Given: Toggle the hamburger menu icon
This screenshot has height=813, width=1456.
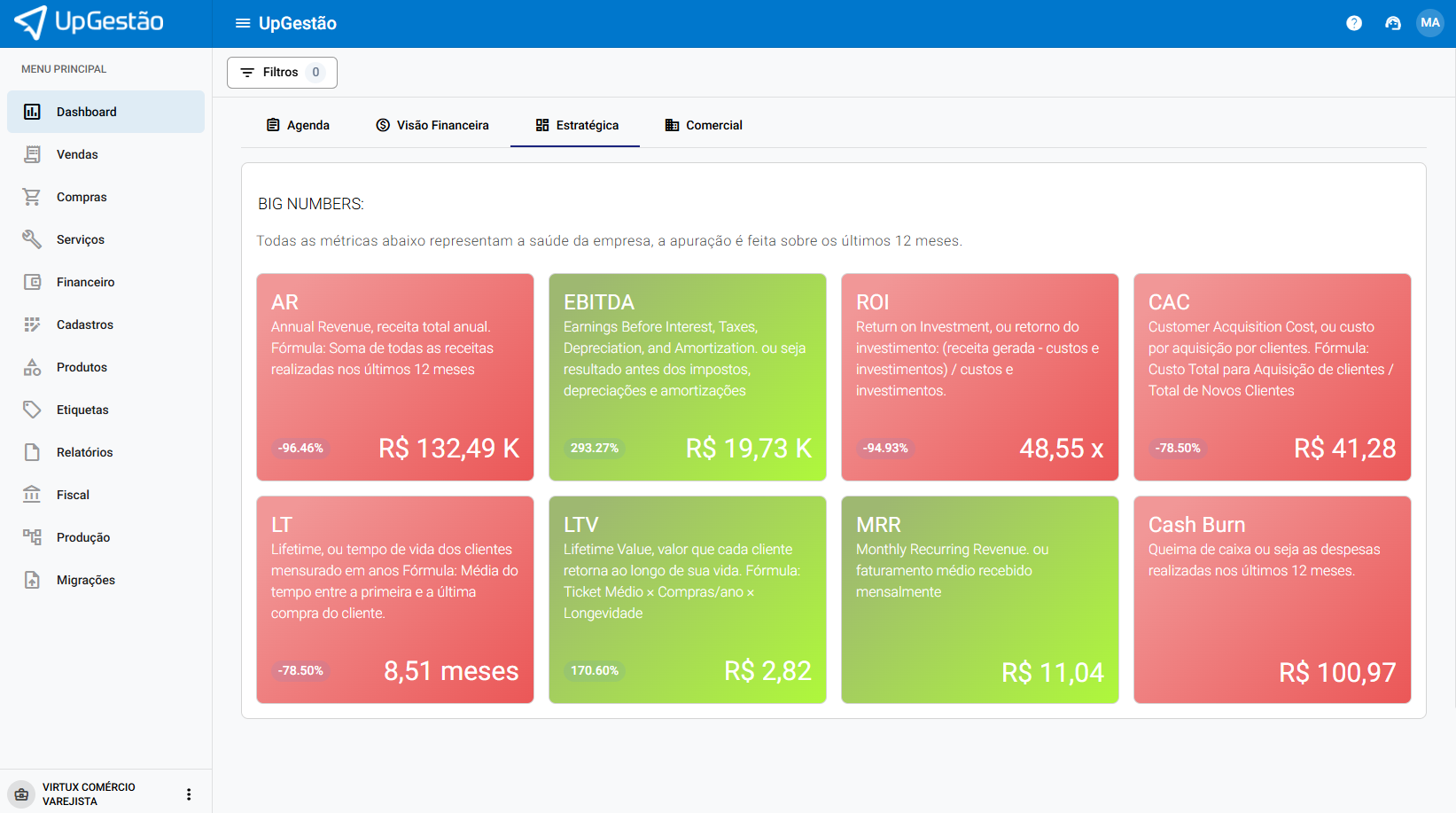Looking at the screenshot, I should pyautogui.click(x=242, y=23).
